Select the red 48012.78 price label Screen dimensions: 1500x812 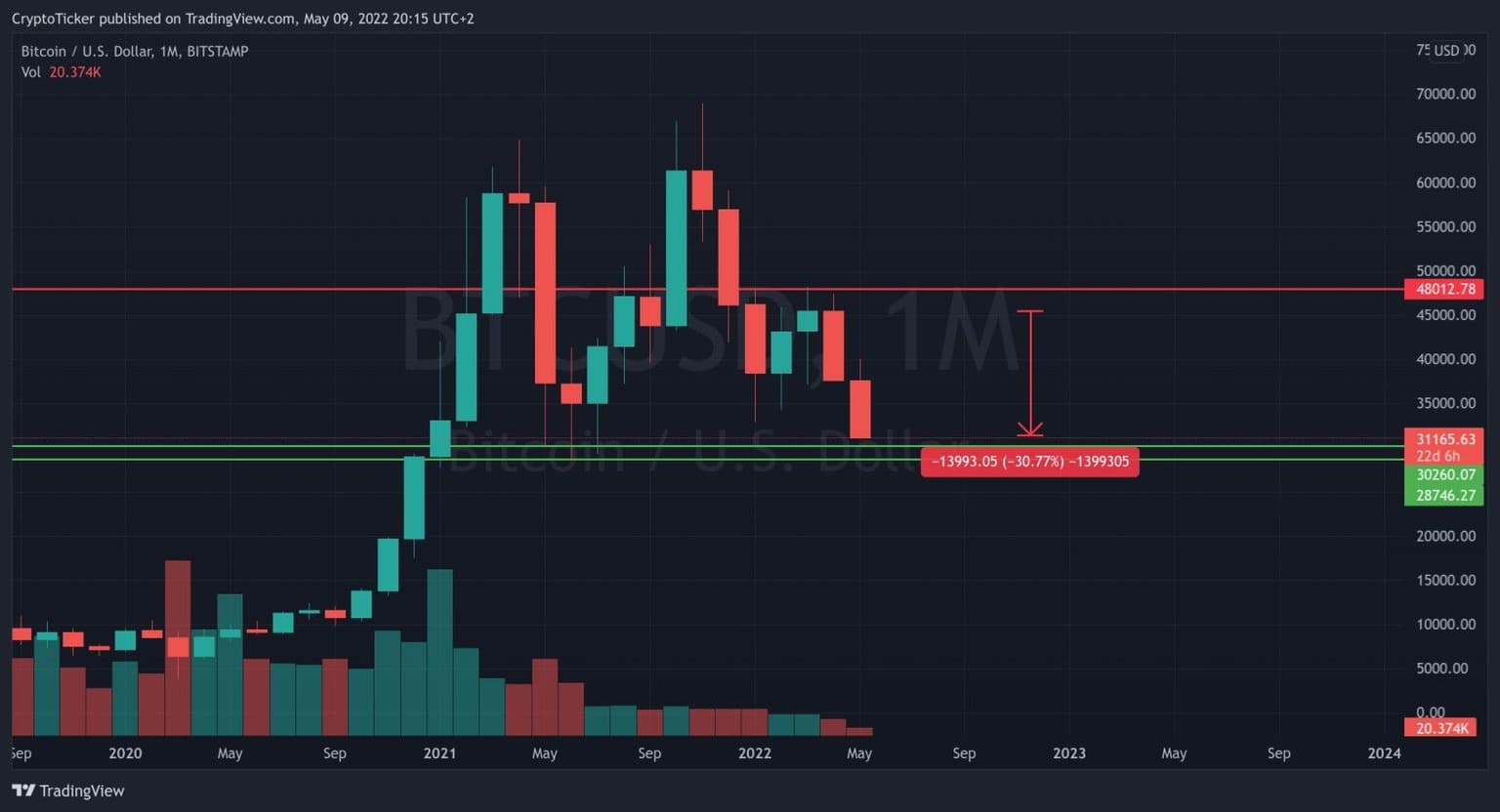1444,289
